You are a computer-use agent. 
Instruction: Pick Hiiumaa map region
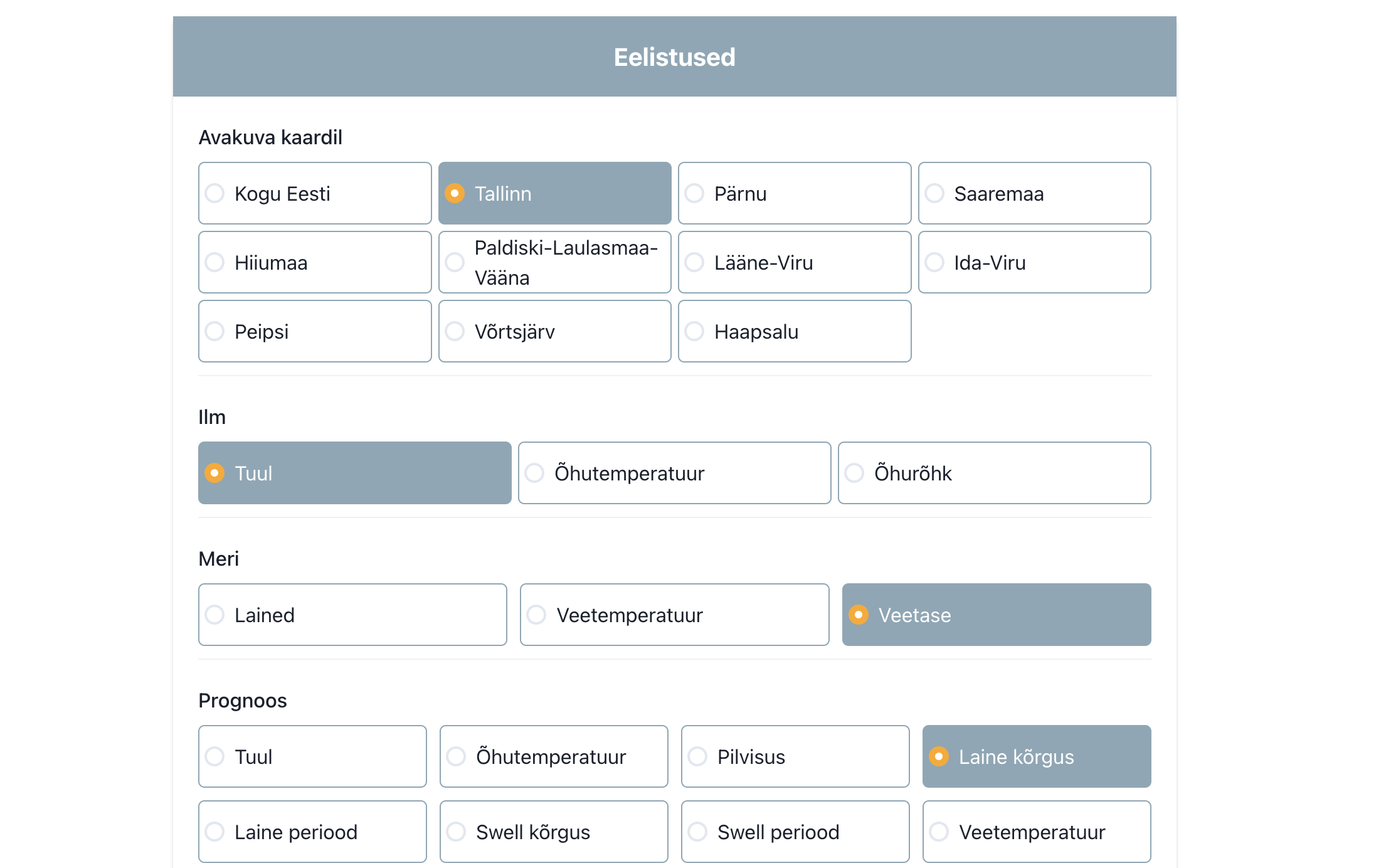coord(315,262)
